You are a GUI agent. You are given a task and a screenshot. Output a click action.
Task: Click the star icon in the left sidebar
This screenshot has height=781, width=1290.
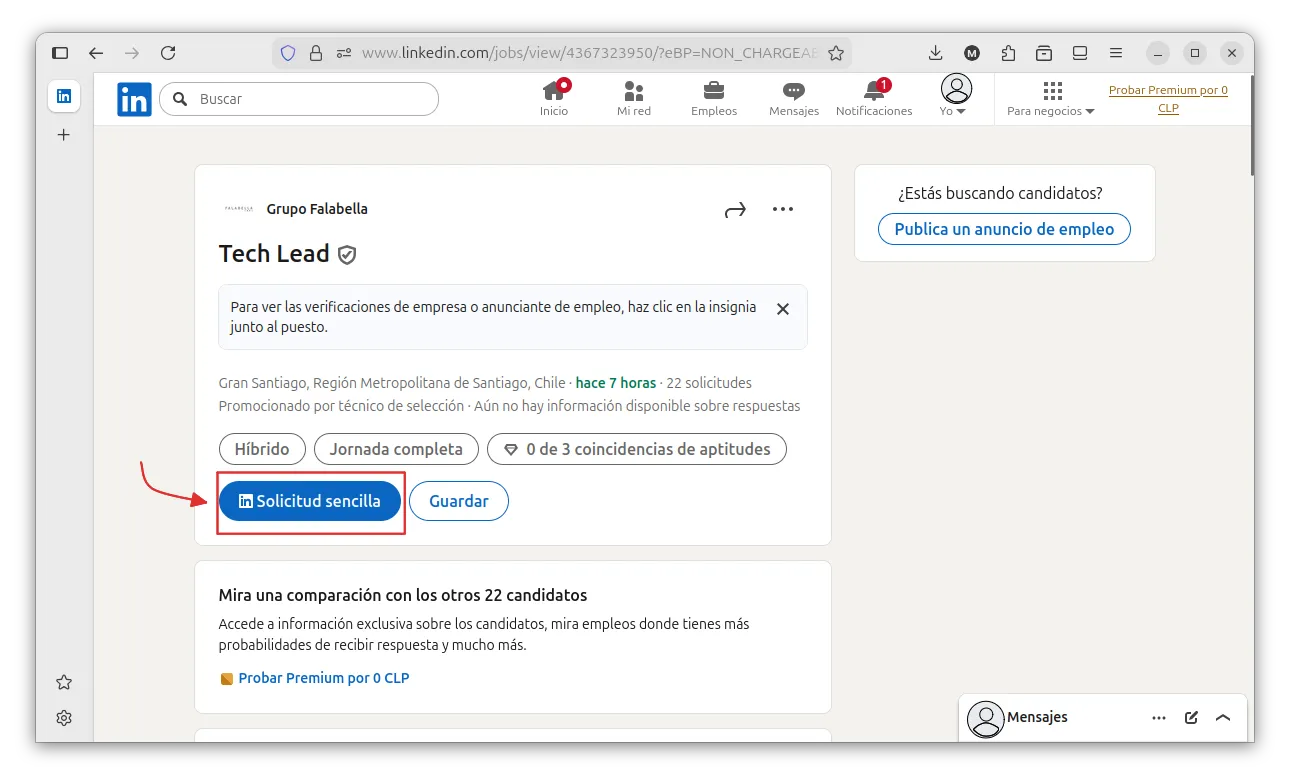[x=63, y=681]
